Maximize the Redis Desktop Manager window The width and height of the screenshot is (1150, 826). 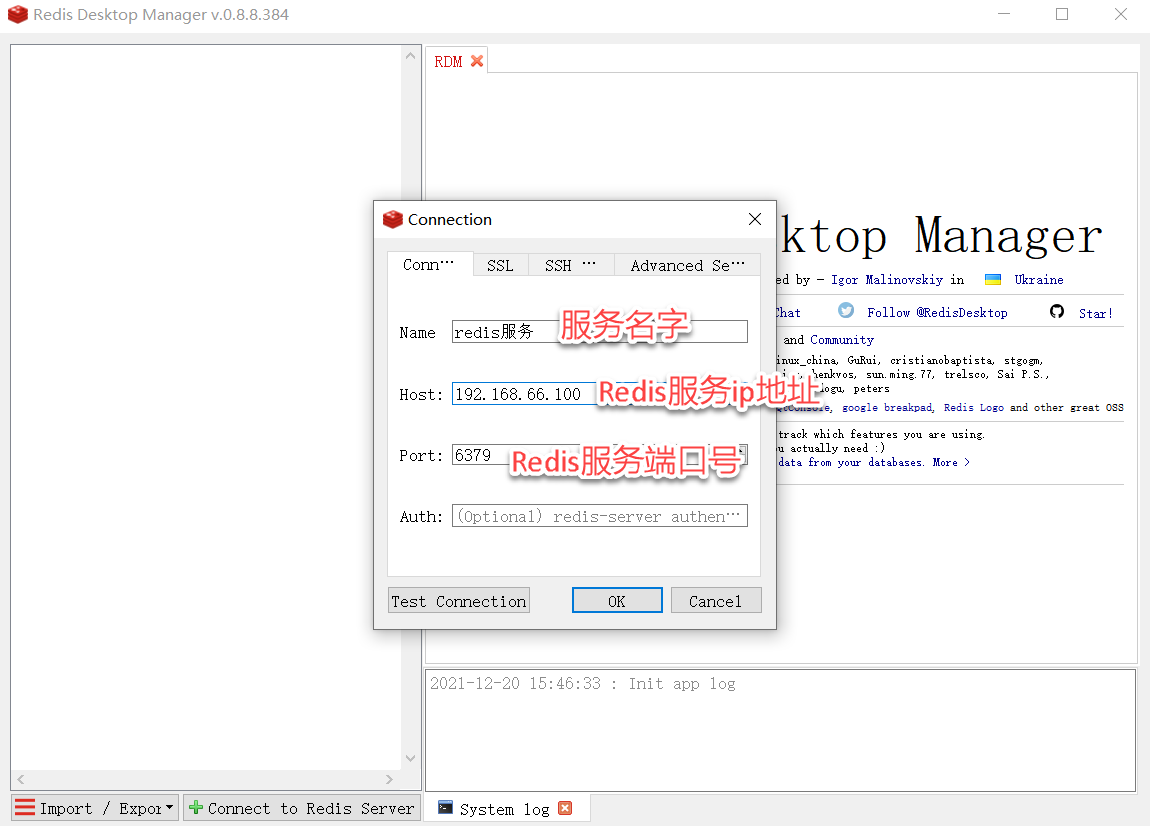[1061, 14]
